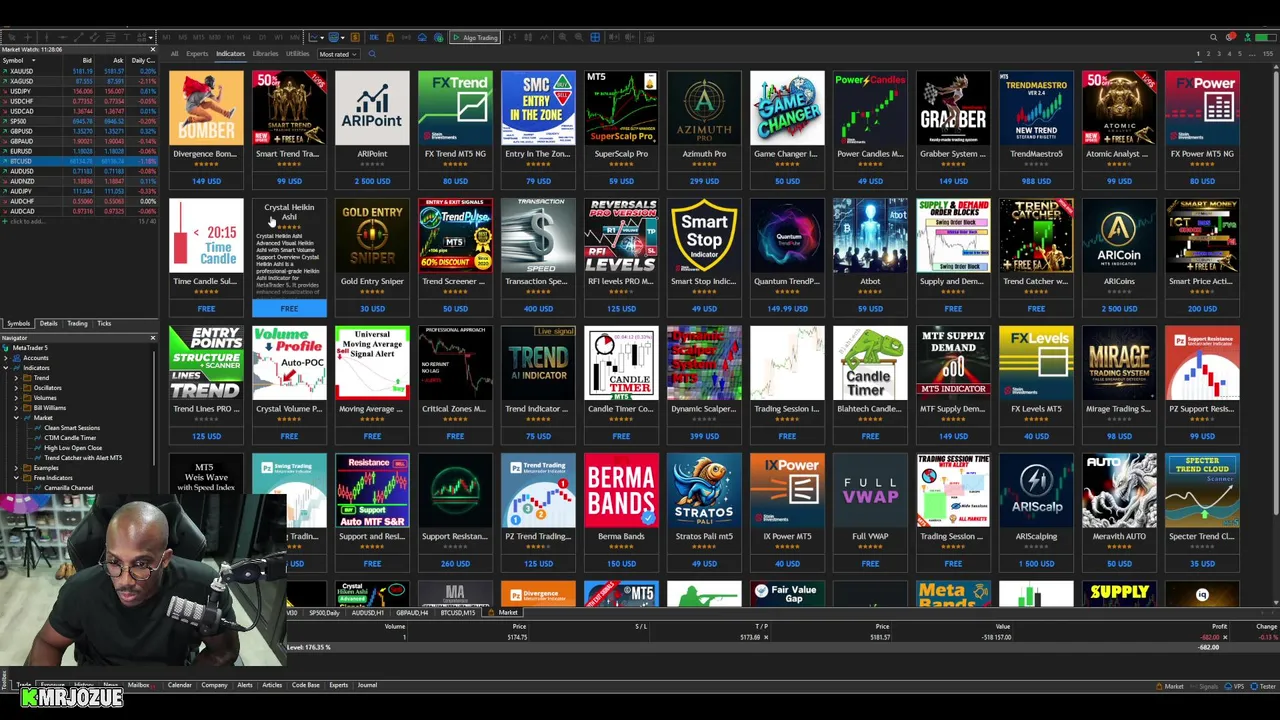Select High Low Open Close indicator
The height and width of the screenshot is (720, 1280).
click(73, 448)
